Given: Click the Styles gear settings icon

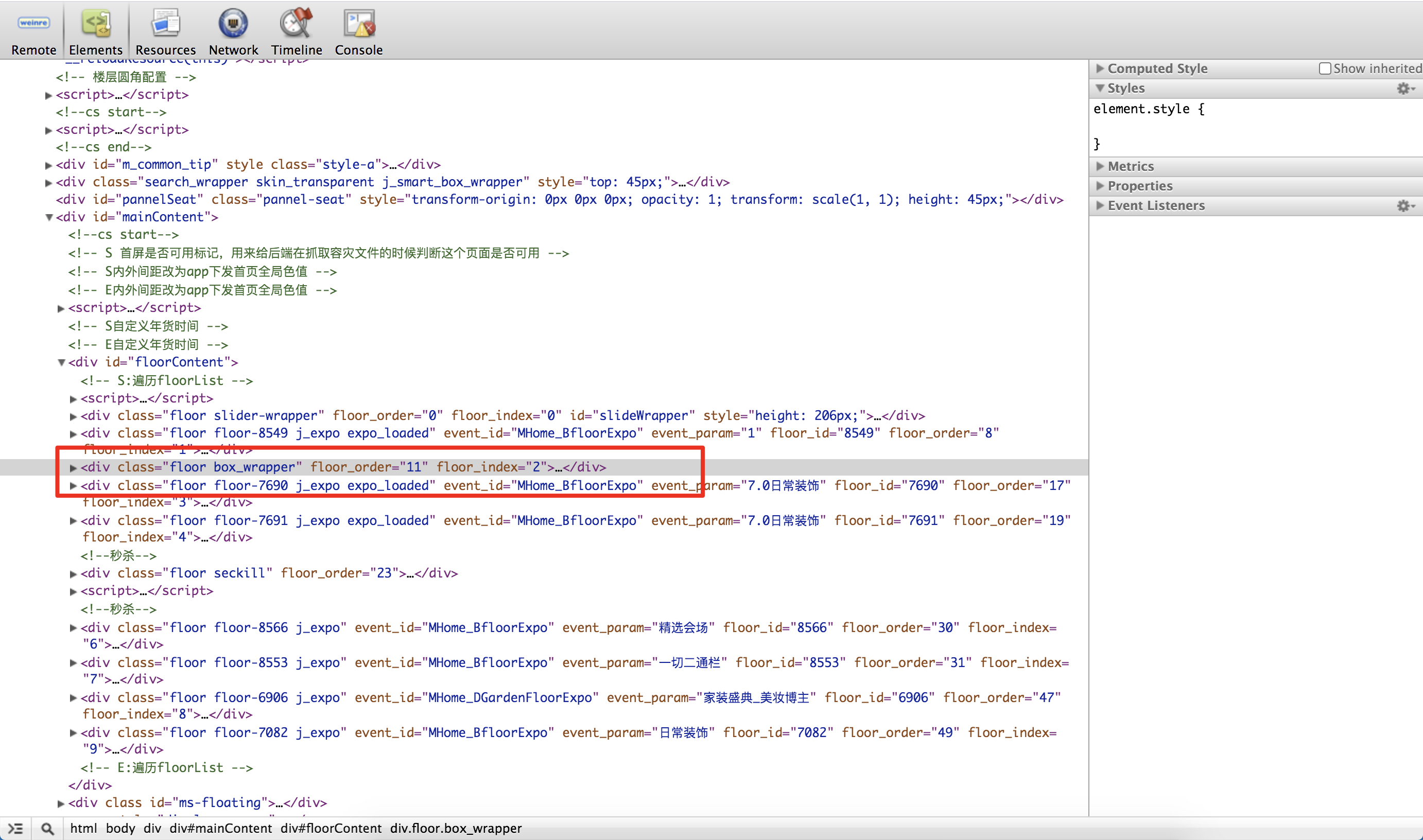Looking at the screenshot, I should point(1404,89).
